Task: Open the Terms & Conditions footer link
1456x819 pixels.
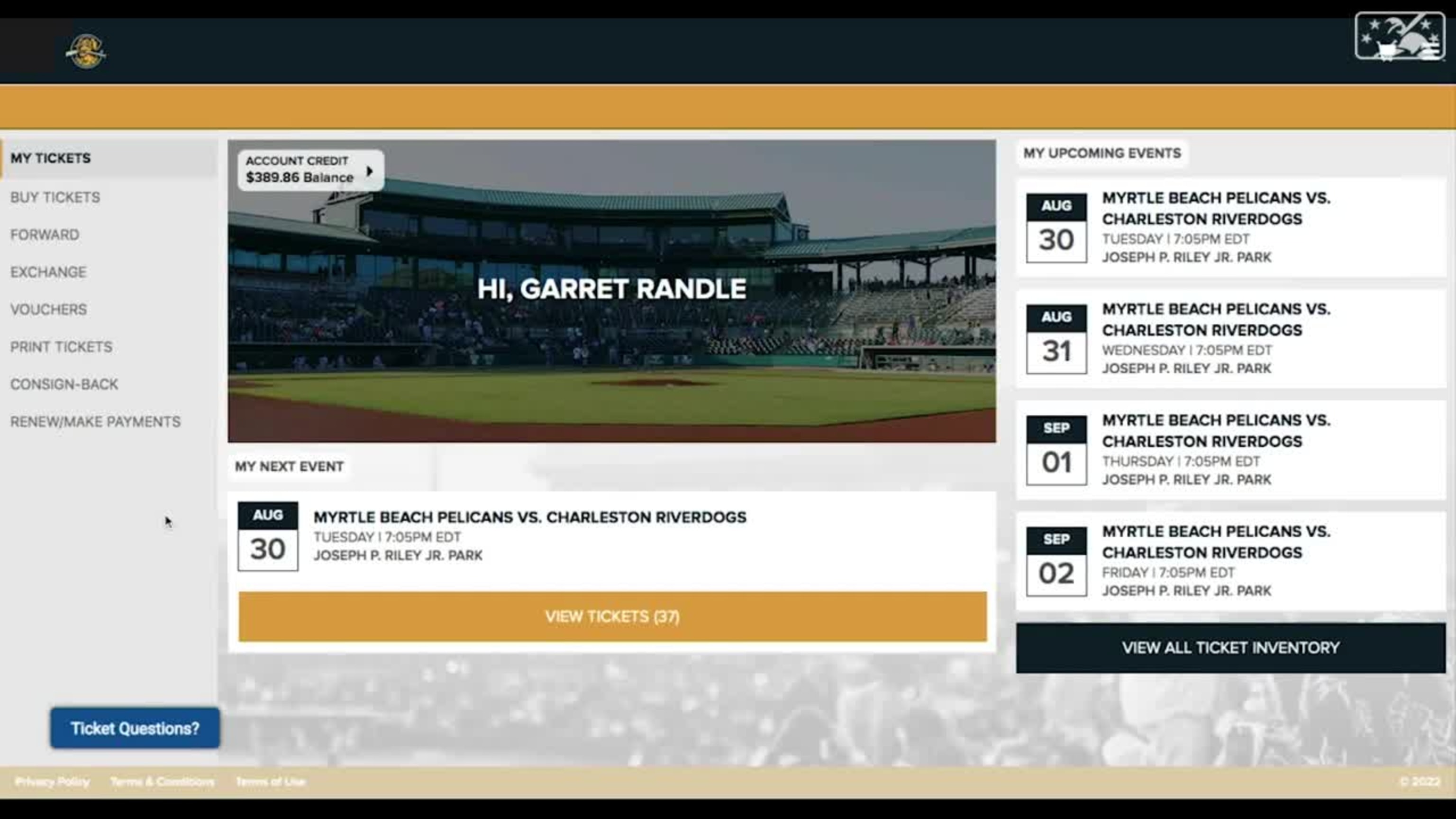Action: 162,782
